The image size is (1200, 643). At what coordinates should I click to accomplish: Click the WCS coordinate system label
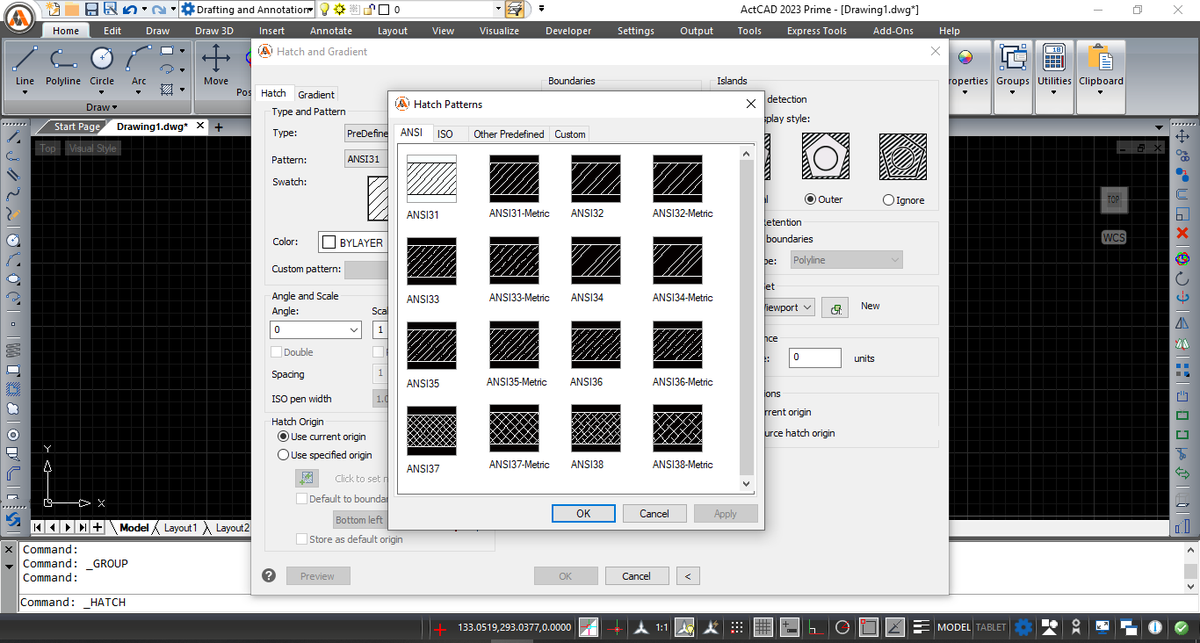click(x=1114, y=238)
